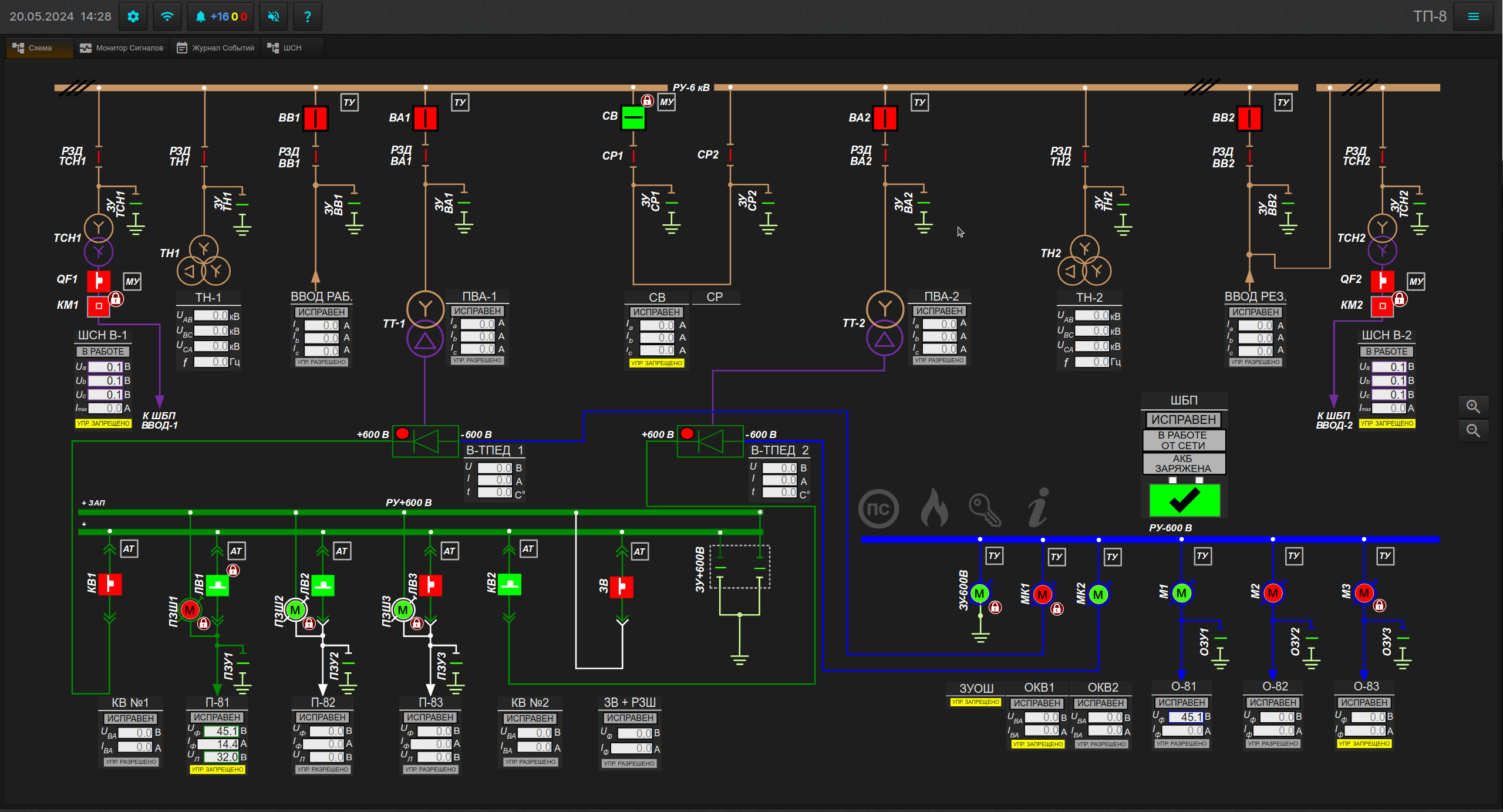Screen dimensions: 1503x812
Task: Select the КВ1 red breaker
Action: (110, 585)
